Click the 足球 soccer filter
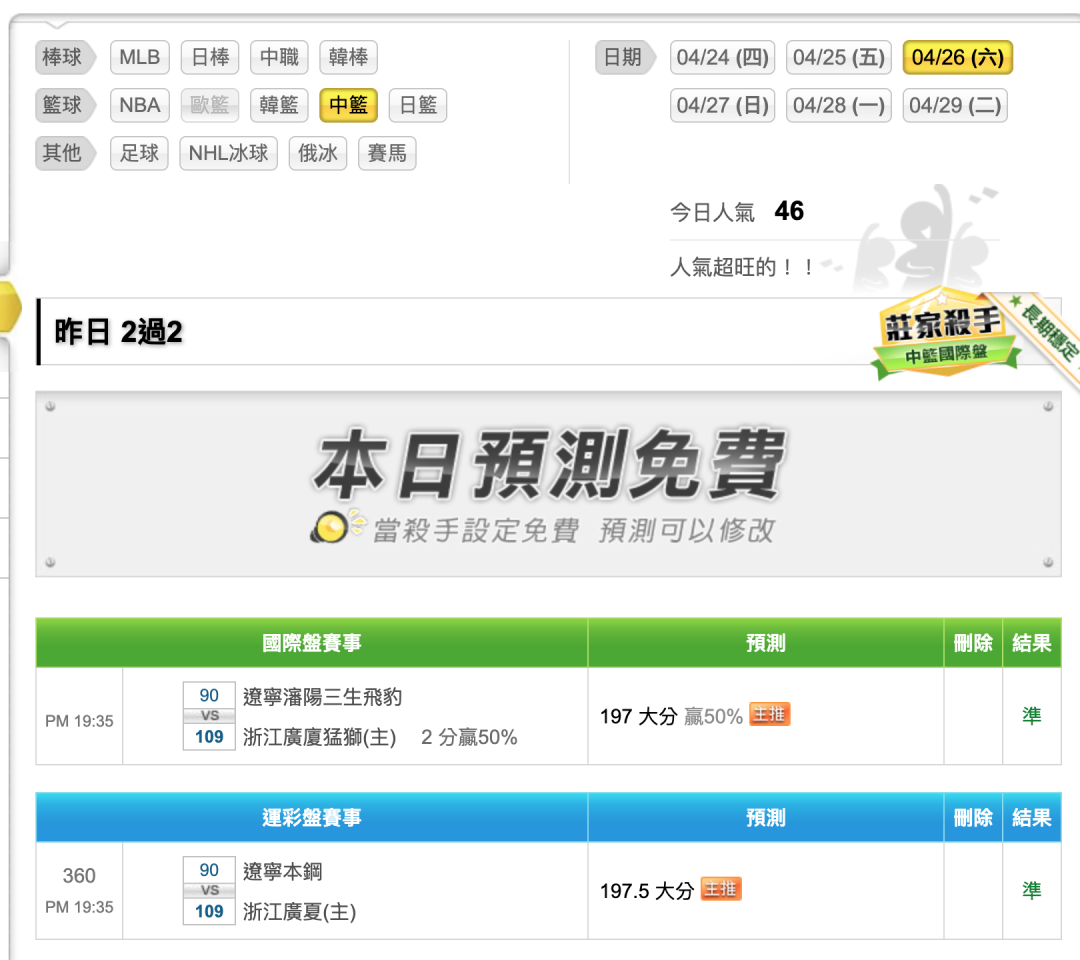Viewport: 1080px width, 960px height. coord(140,153)
